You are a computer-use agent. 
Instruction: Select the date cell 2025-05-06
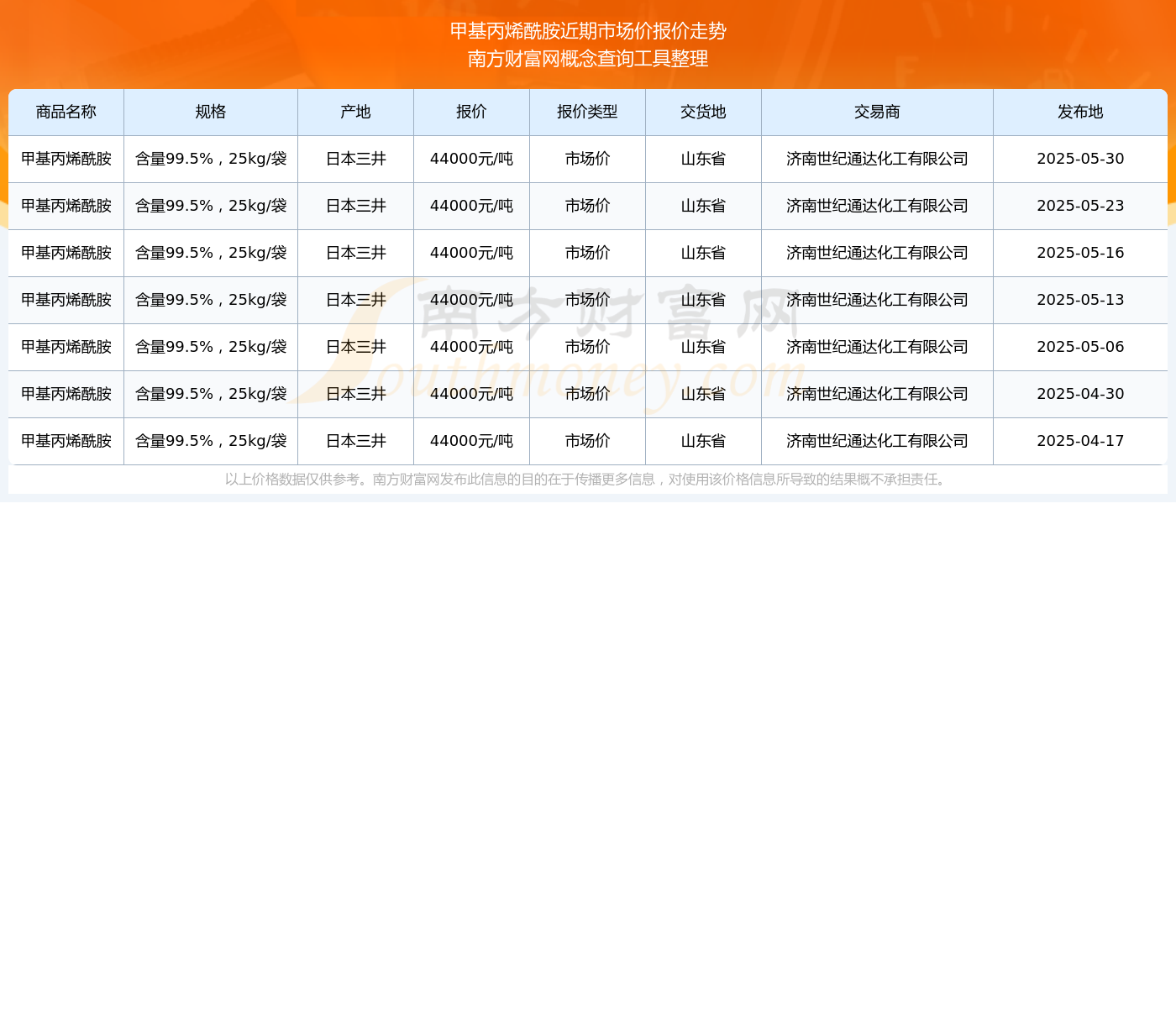(x=1080, y=347)
